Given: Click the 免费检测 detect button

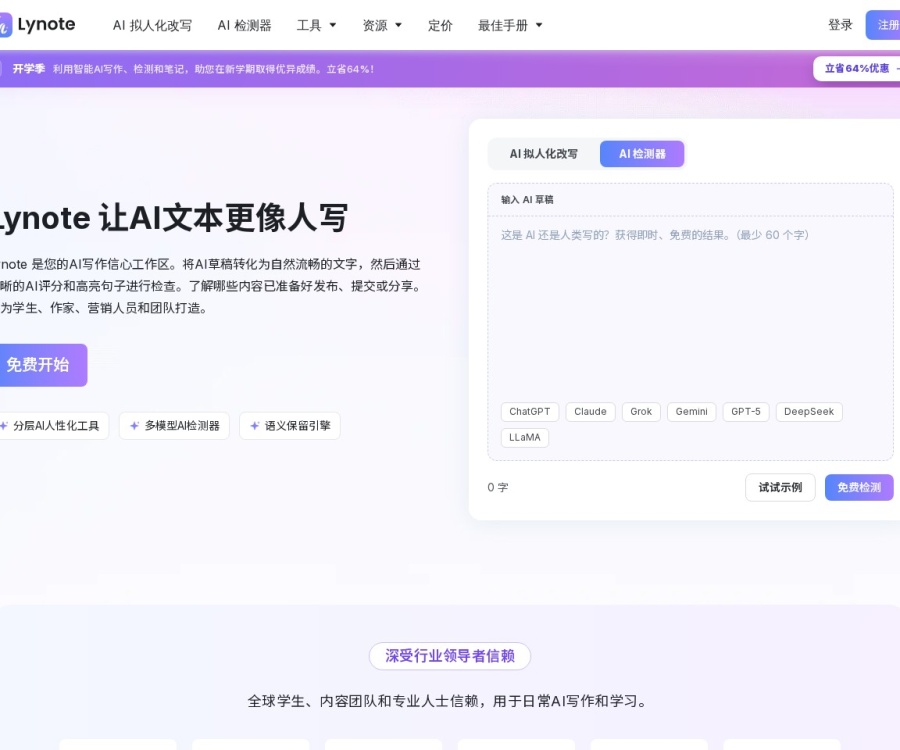Looking at the screenshot, I should [x=859, y=487].
